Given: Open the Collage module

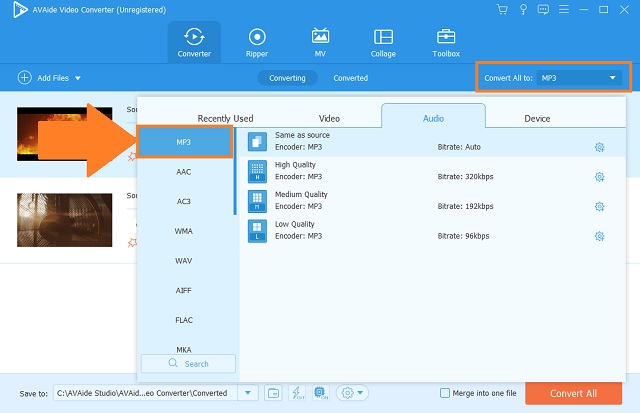Looking at the screenshot, I should [383, 42].
